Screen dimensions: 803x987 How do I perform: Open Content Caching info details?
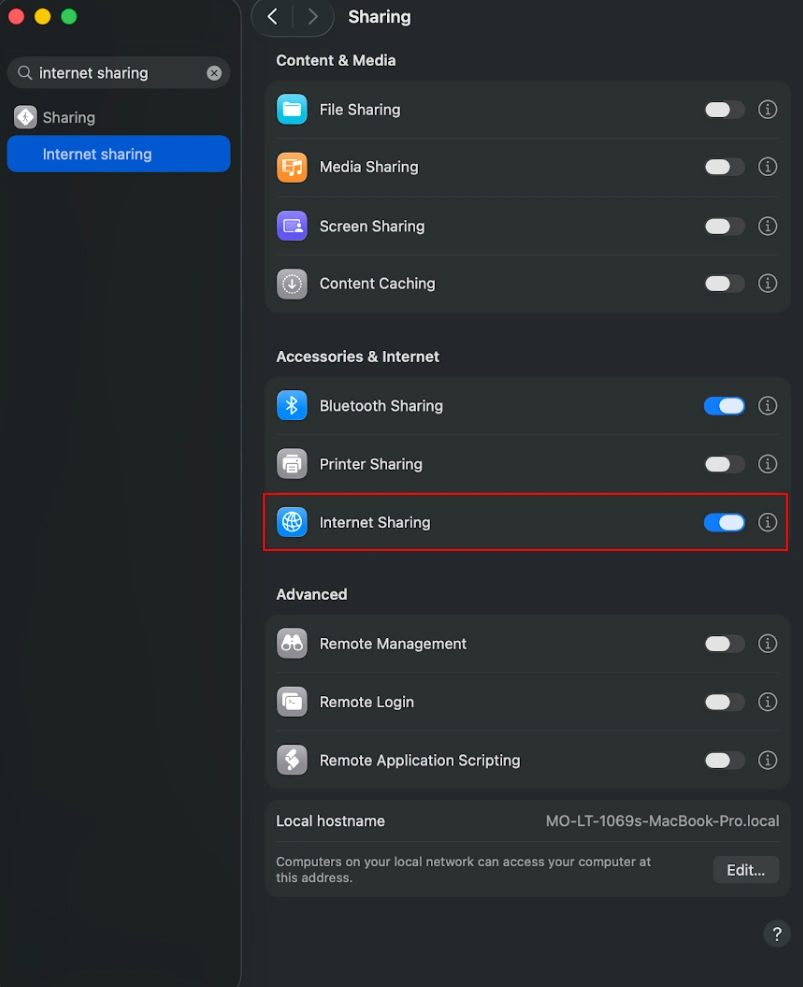[x=767, y=283]
